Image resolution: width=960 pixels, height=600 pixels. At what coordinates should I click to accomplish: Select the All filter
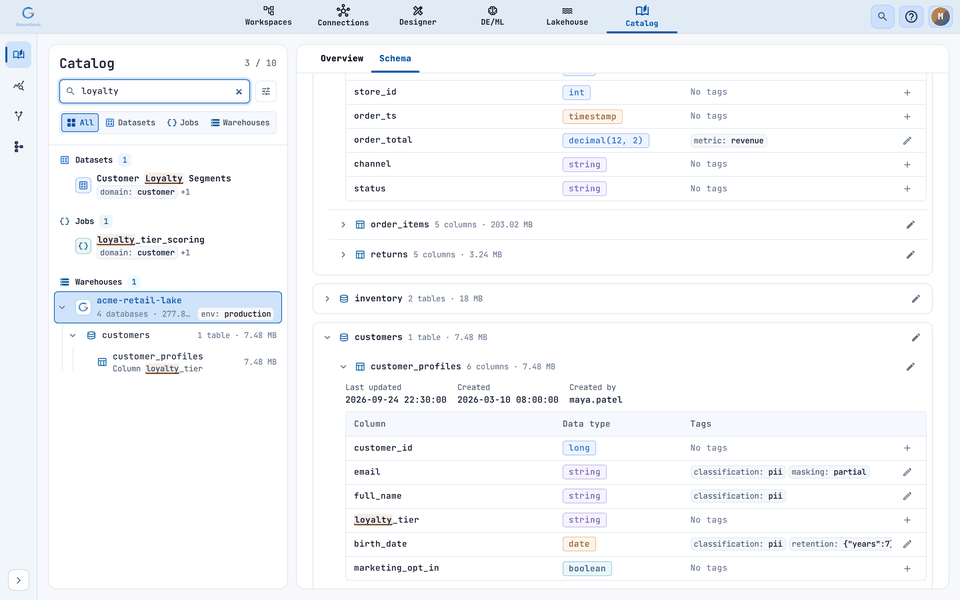pyautogui.click(x=80, y=122)
